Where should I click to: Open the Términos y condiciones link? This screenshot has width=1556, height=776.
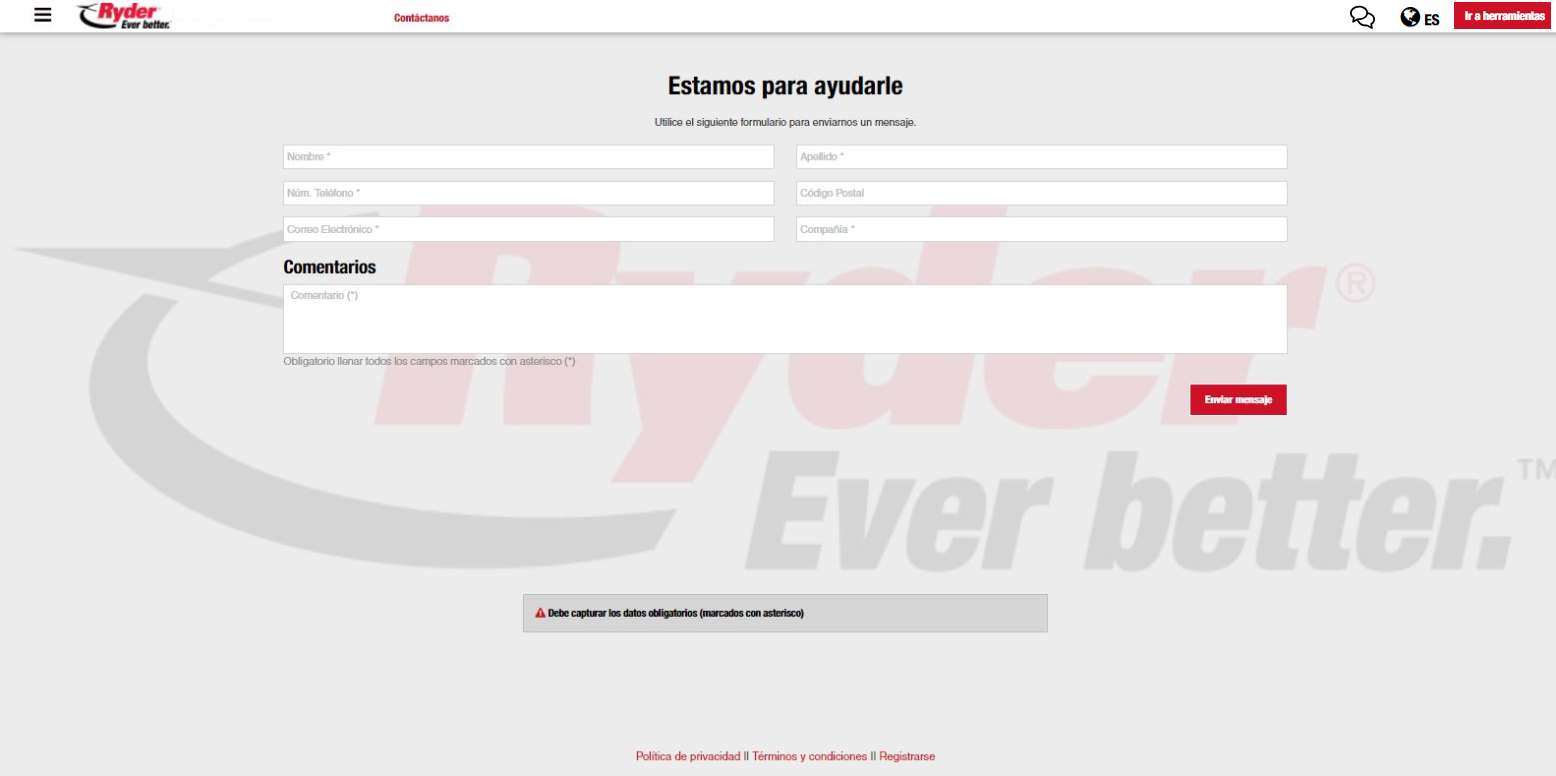810,757
